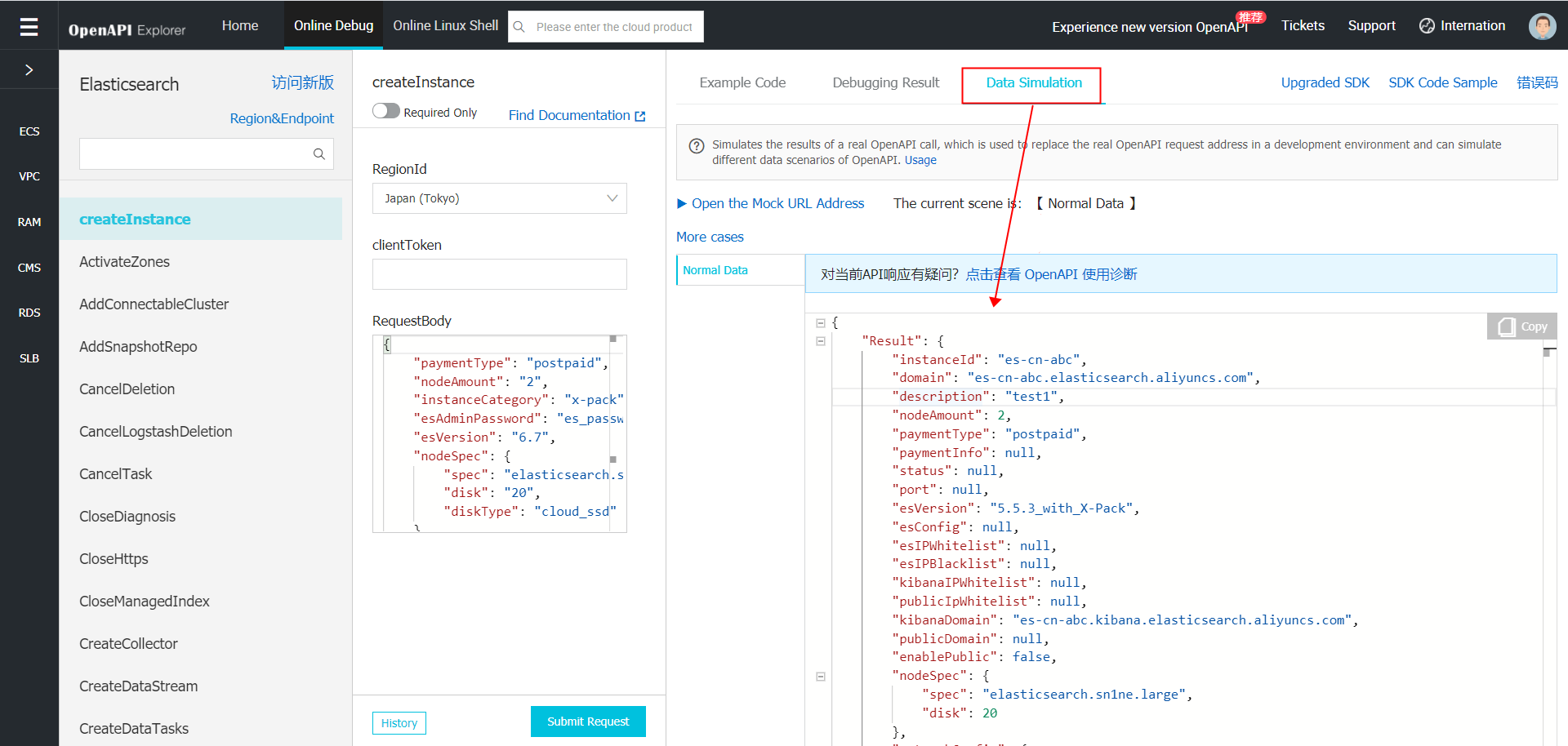
Task: Switch to Debugging Result tab
Action: coord(886,82)
